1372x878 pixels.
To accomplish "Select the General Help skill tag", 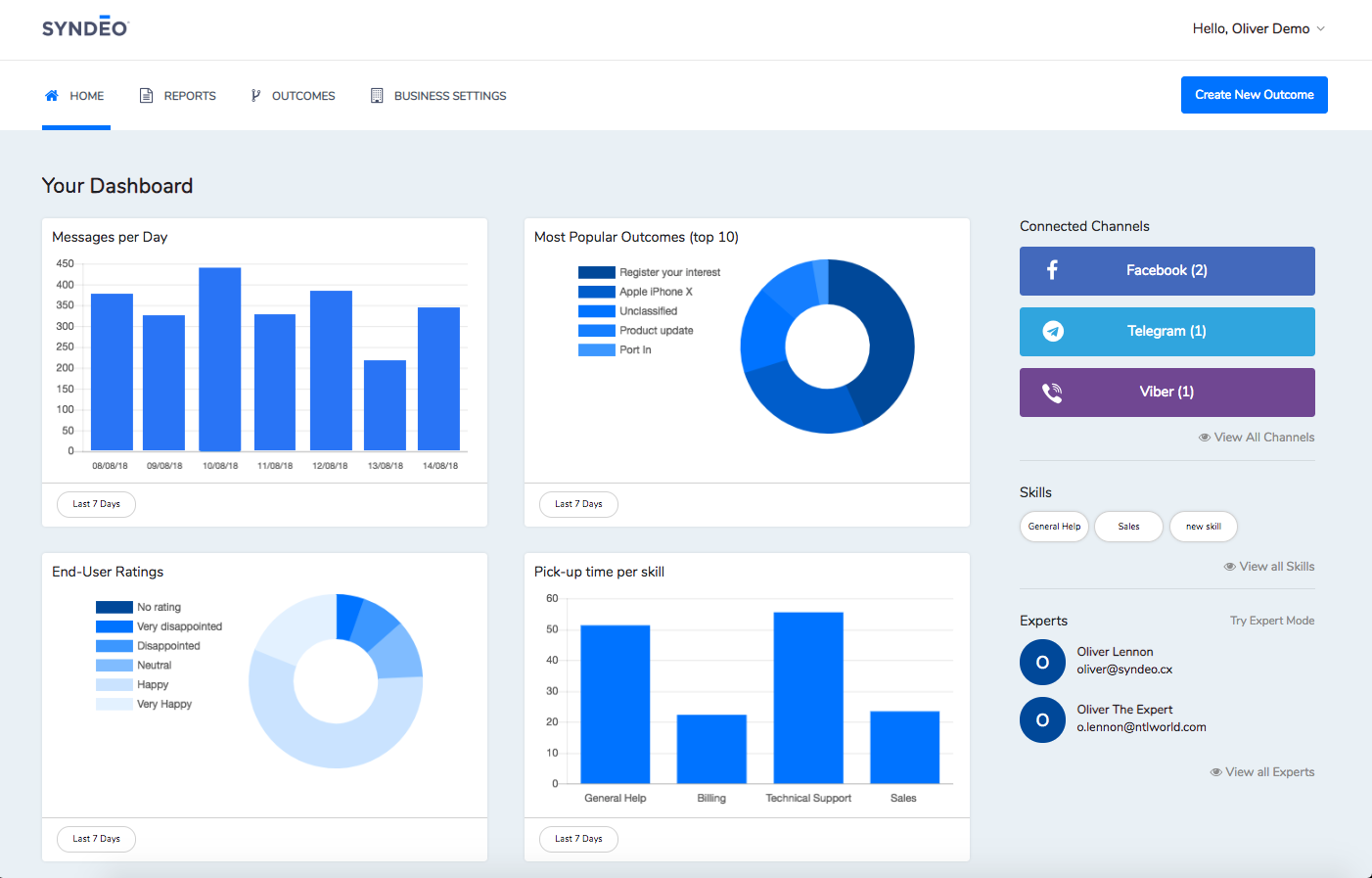I will [1054, 527].
